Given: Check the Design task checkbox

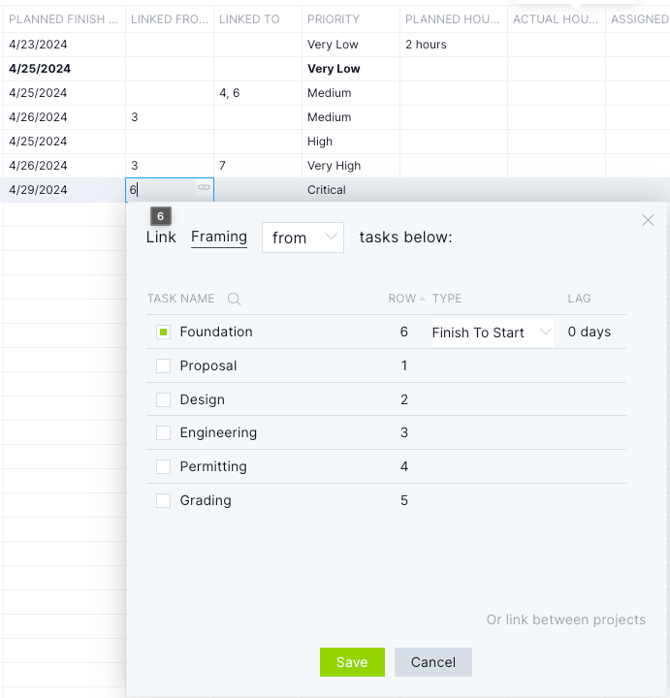Looking at the screenshot, I should pyautogui.click(x=163, y=400).
